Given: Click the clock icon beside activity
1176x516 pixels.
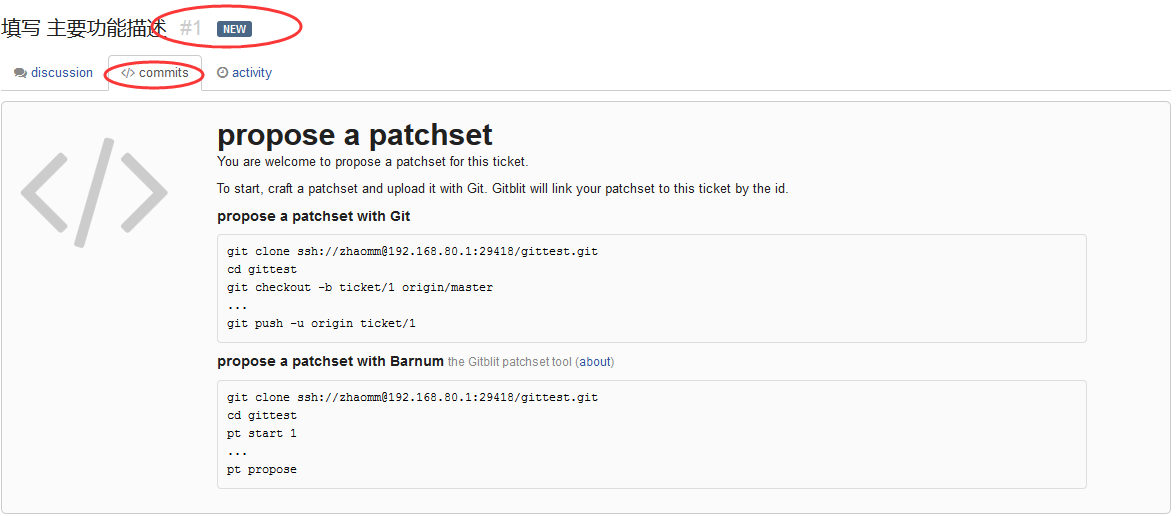Looking at the screenshot, I should pos(222,73).
